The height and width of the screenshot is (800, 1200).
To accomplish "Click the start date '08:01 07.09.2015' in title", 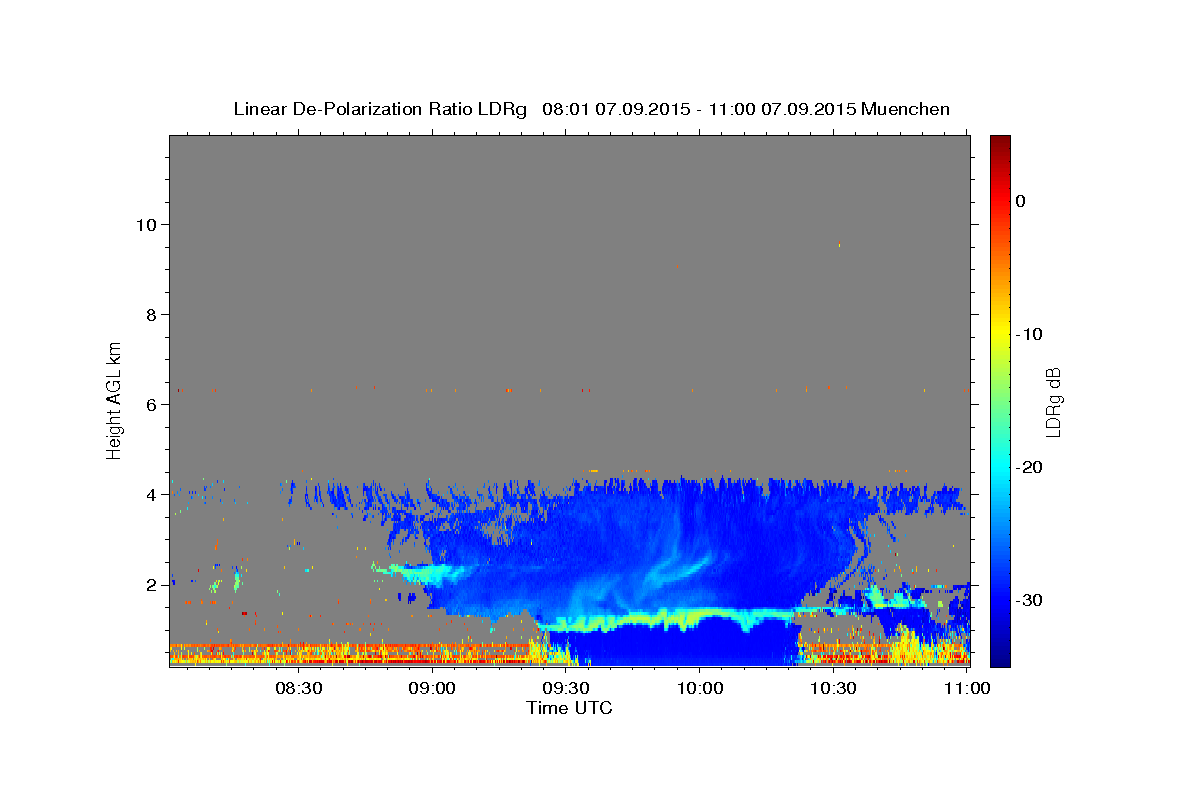I will (615, 109).
